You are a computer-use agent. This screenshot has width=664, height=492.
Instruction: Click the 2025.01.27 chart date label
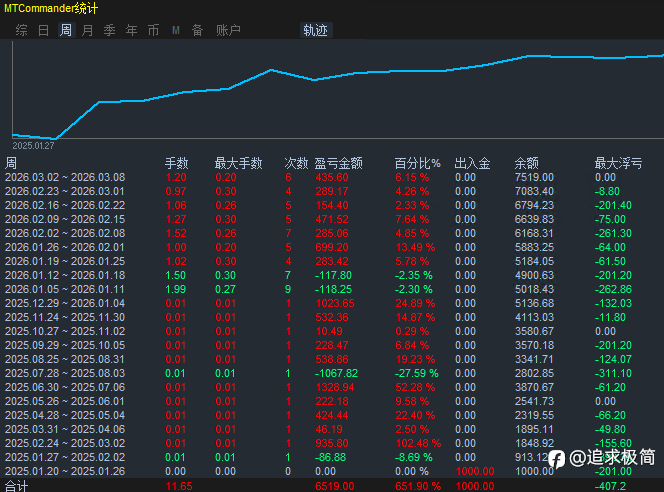[33, 145]
